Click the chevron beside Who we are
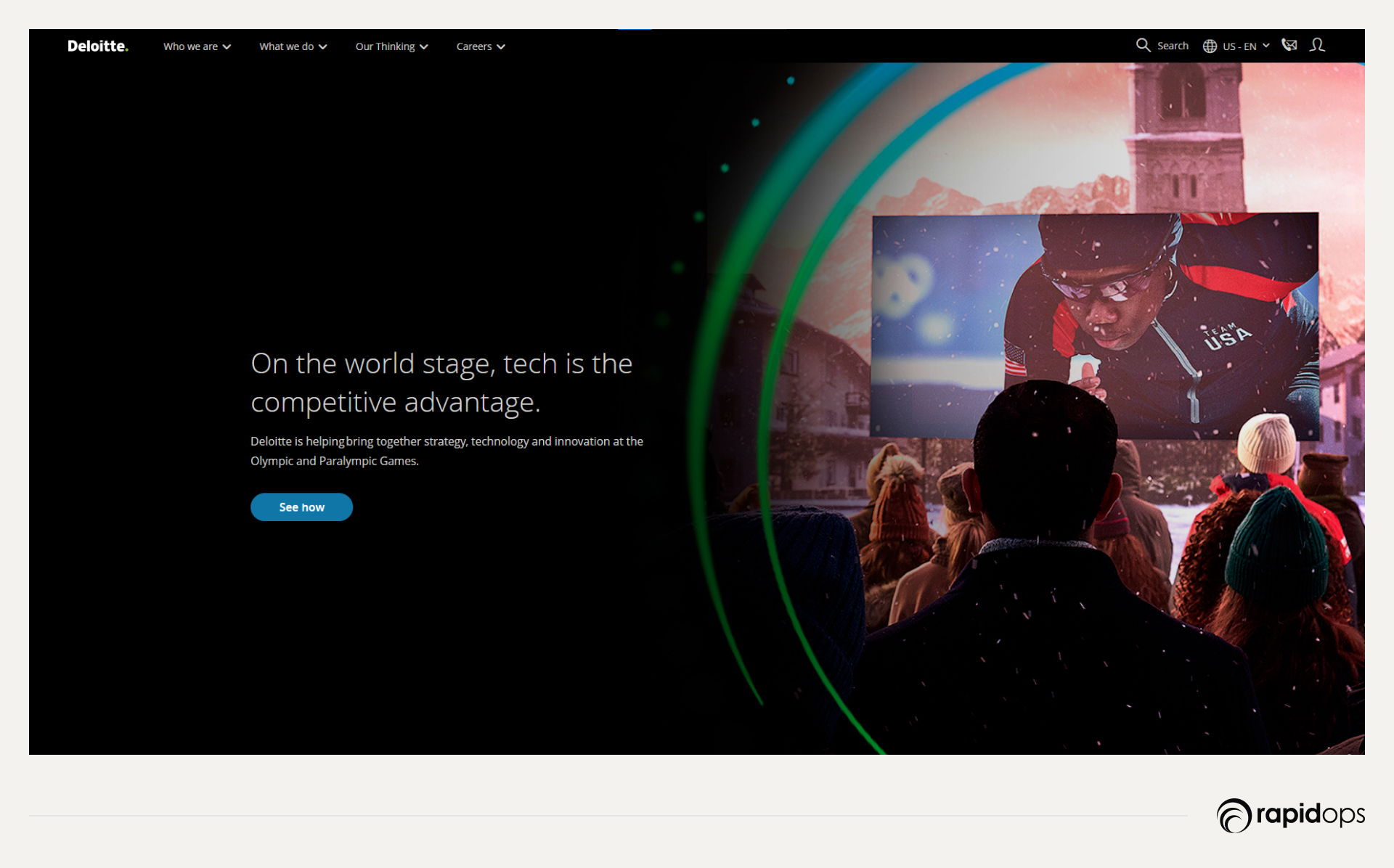1394x868 pixels. (227, 46)
